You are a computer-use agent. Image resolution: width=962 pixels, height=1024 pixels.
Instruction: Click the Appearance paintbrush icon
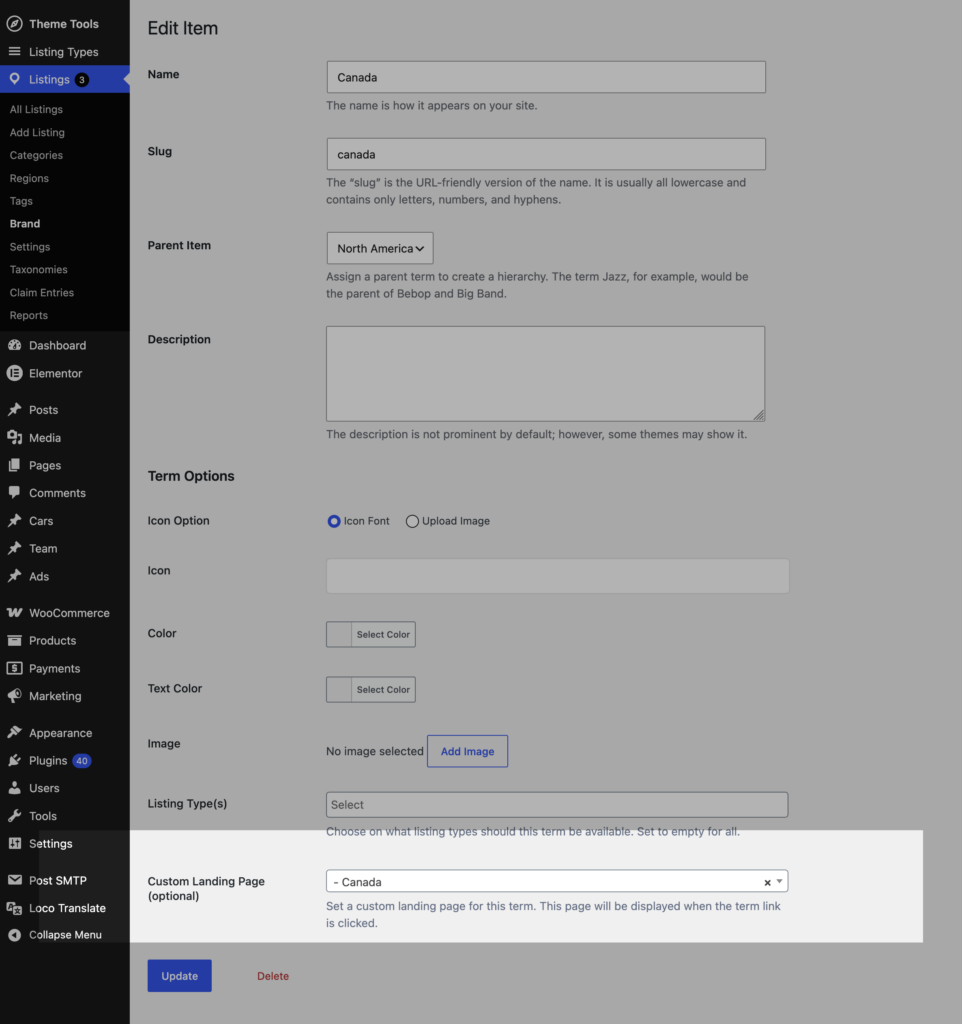pos(14,732)
